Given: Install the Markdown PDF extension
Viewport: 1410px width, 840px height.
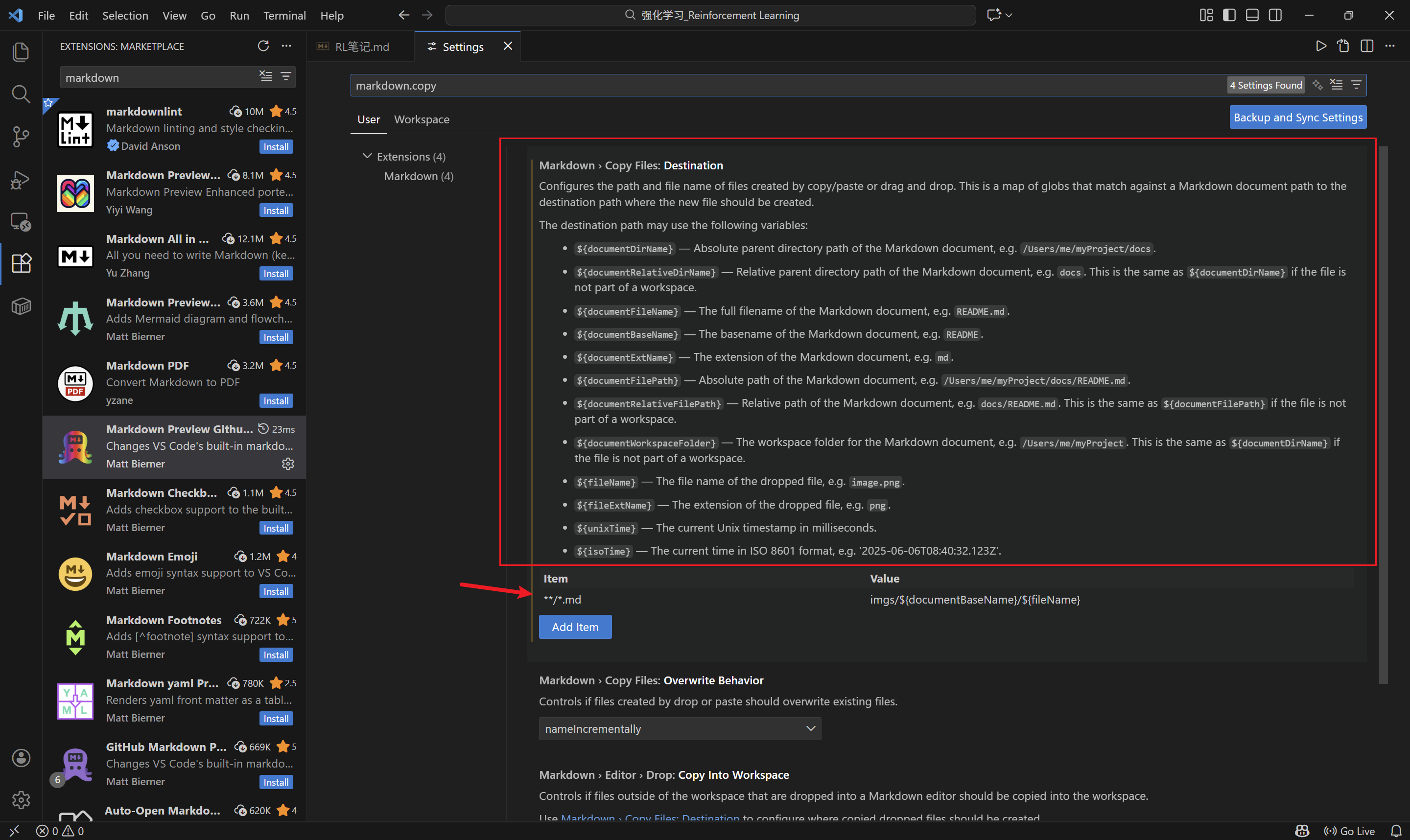Looking at the screenshot, I should (x=276, y=401).
